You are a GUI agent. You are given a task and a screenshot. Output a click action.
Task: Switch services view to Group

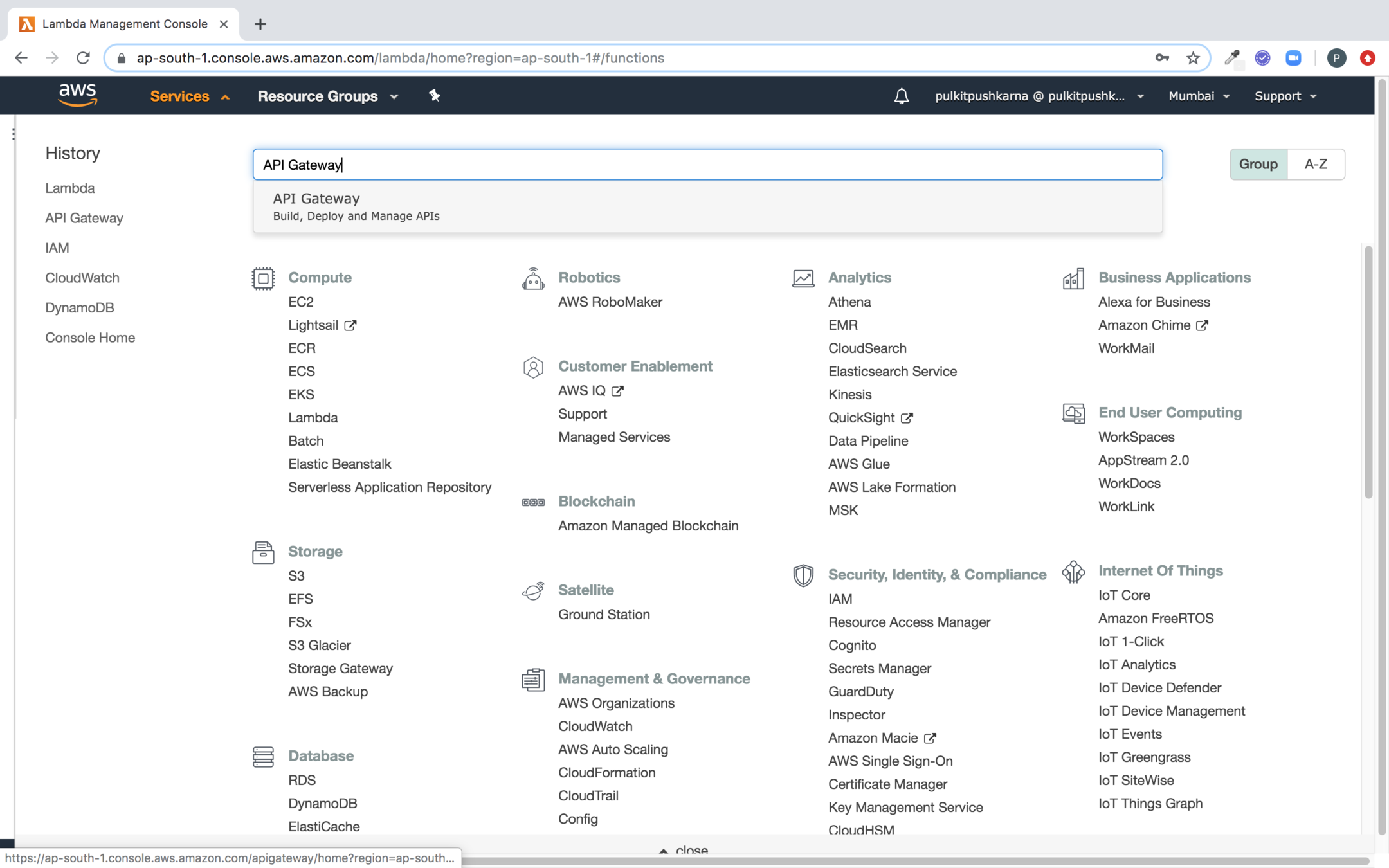coord(1258,165)
